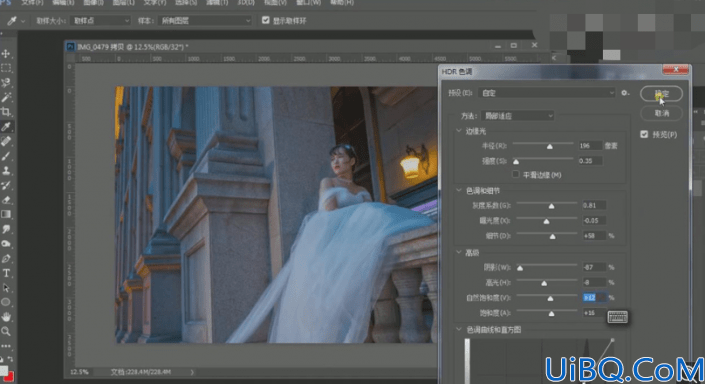Confirm HDR Toning with the OK button

click(661, 94)
